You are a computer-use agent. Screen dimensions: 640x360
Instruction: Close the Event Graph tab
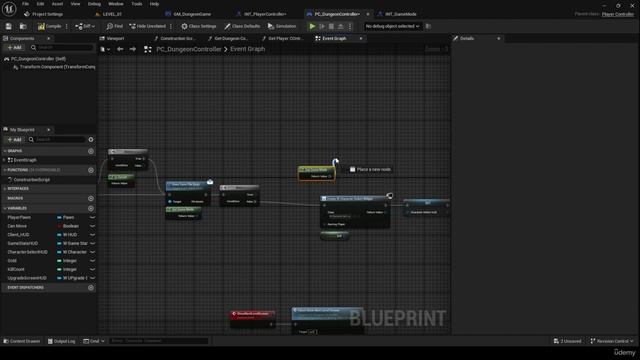pos(361,38)
